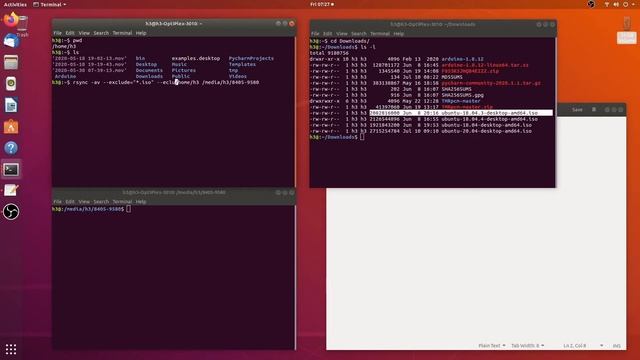This screenshot has height=360, width=640.
Task: Open View menu in Downloads terminal
Action: point(342,33)
